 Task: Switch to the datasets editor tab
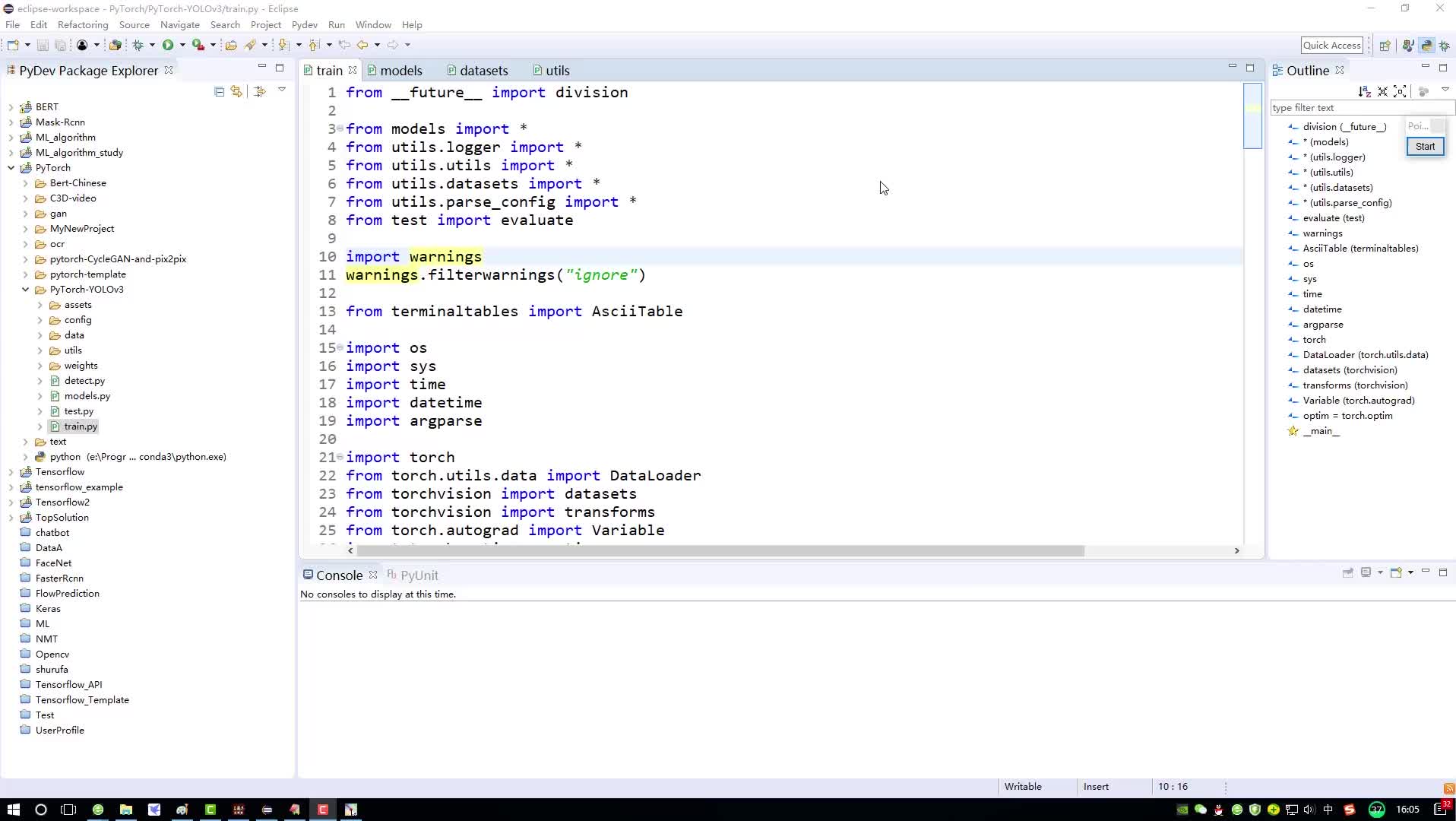(x=477, y=71)
